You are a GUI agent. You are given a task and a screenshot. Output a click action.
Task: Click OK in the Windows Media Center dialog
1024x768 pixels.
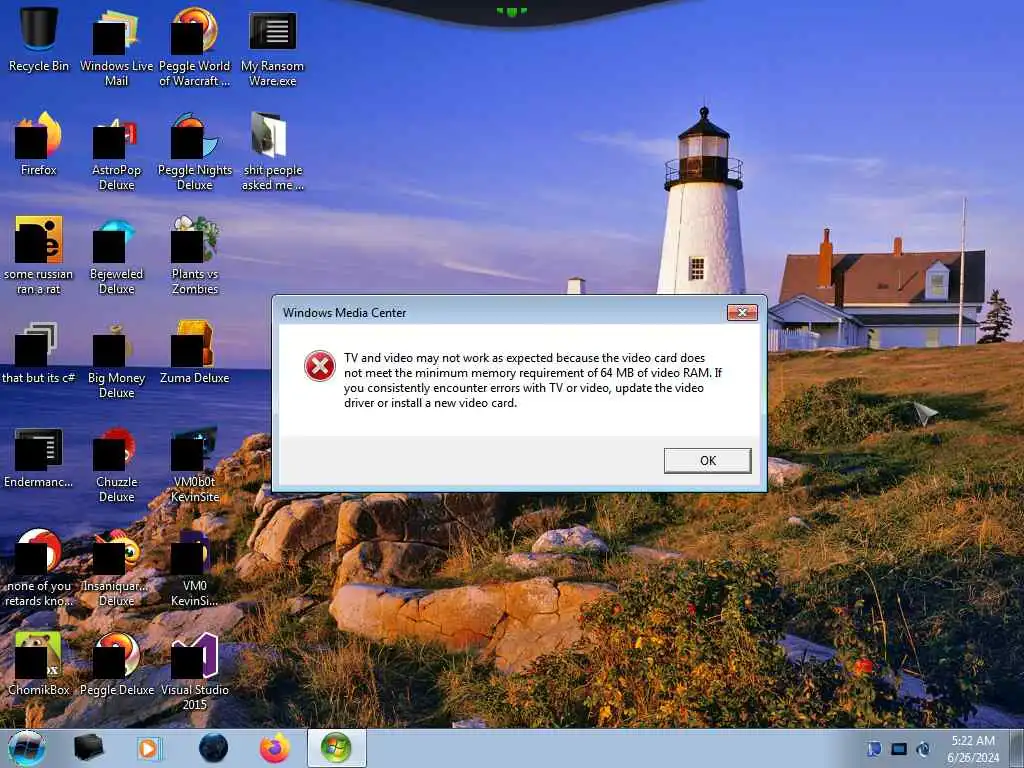707,460
